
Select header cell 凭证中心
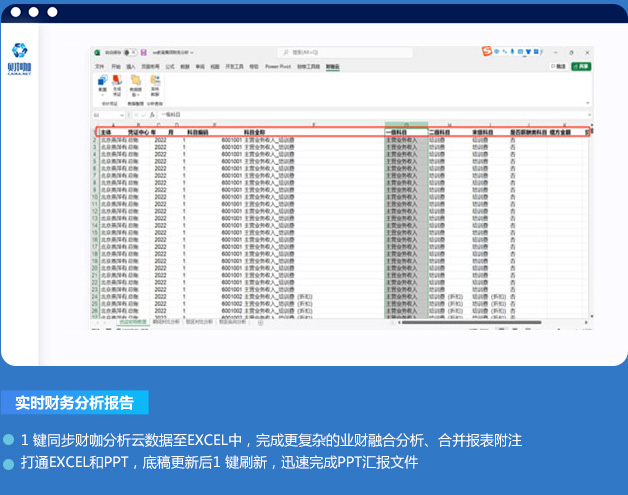click(x=138, y=132)
